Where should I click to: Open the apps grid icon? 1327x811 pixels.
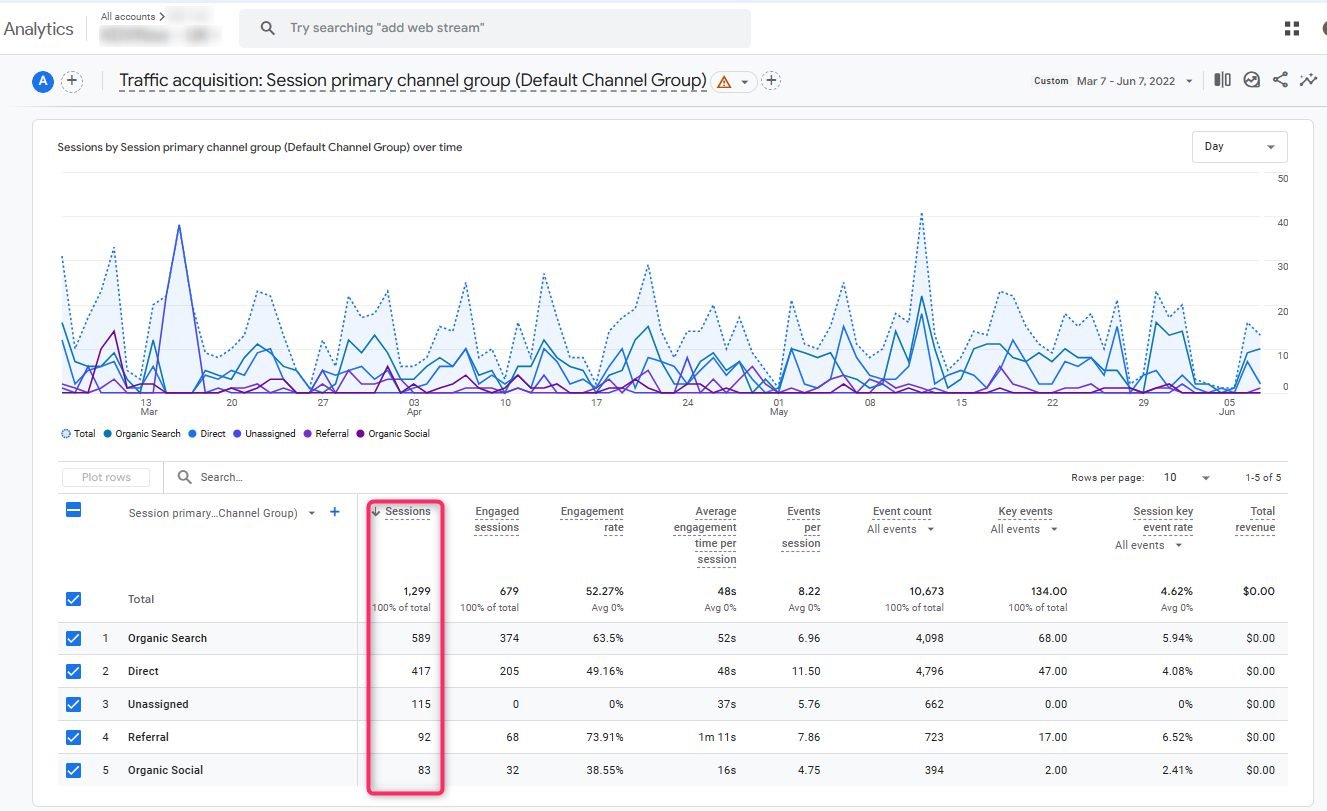coord(1292,29)
